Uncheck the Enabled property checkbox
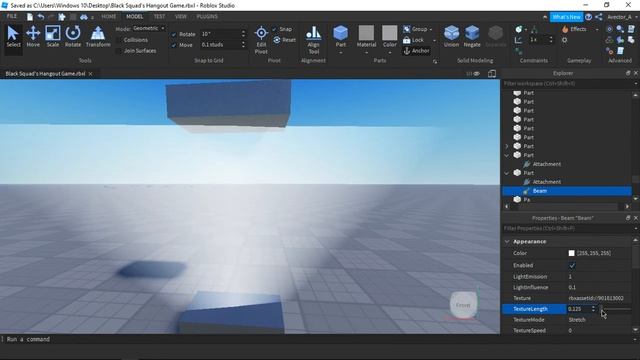 (572, 265)
